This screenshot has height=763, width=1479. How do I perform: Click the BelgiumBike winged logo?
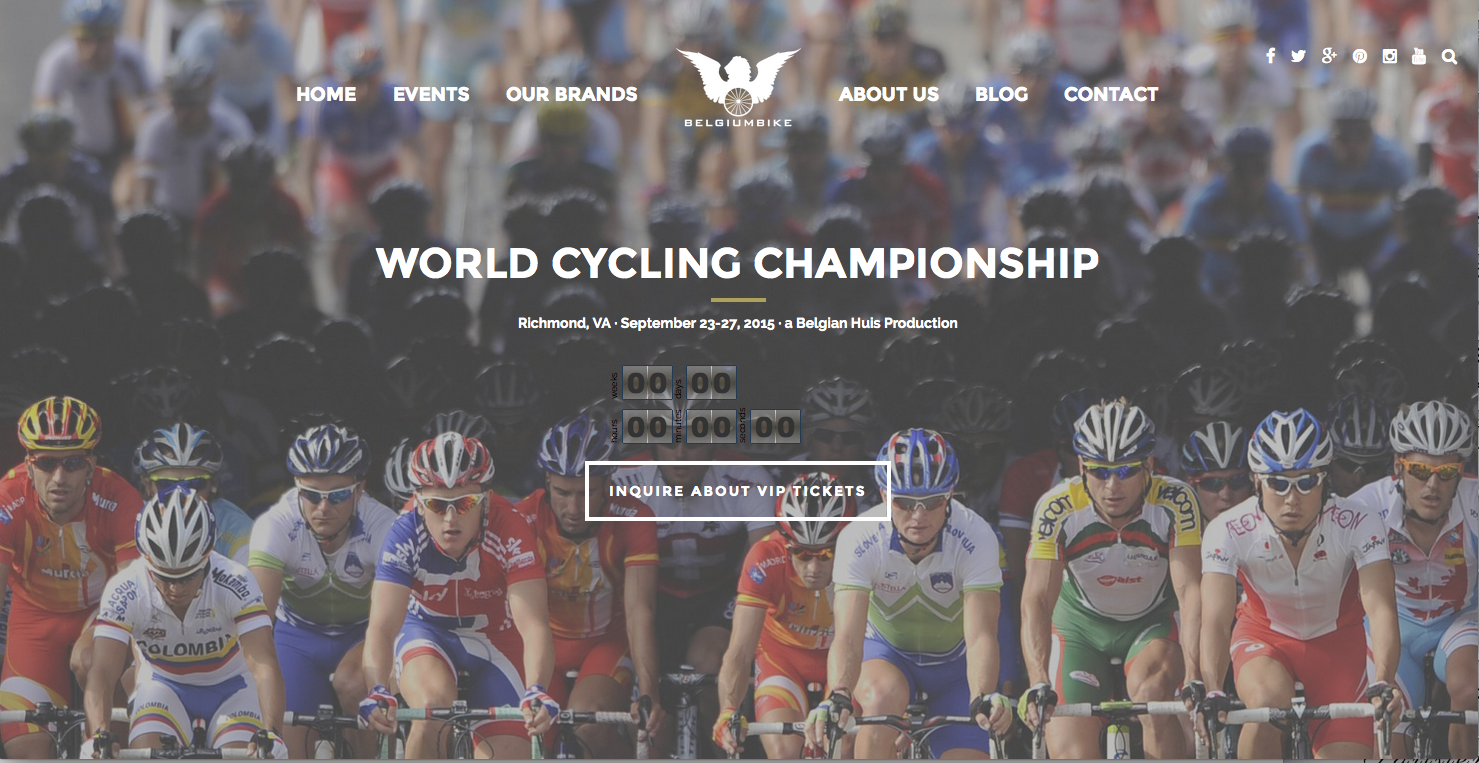tap(738, 88)
